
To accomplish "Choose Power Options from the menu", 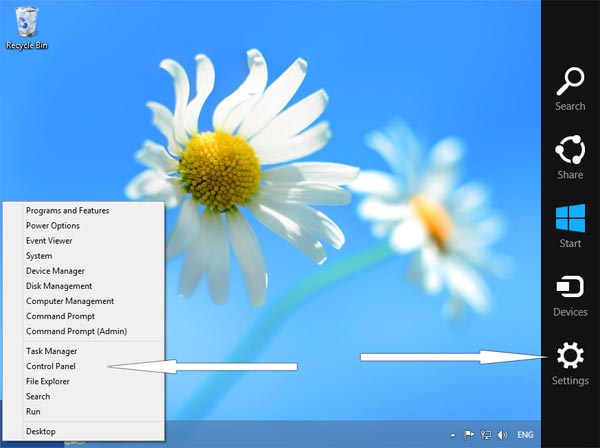I will 52,226.
